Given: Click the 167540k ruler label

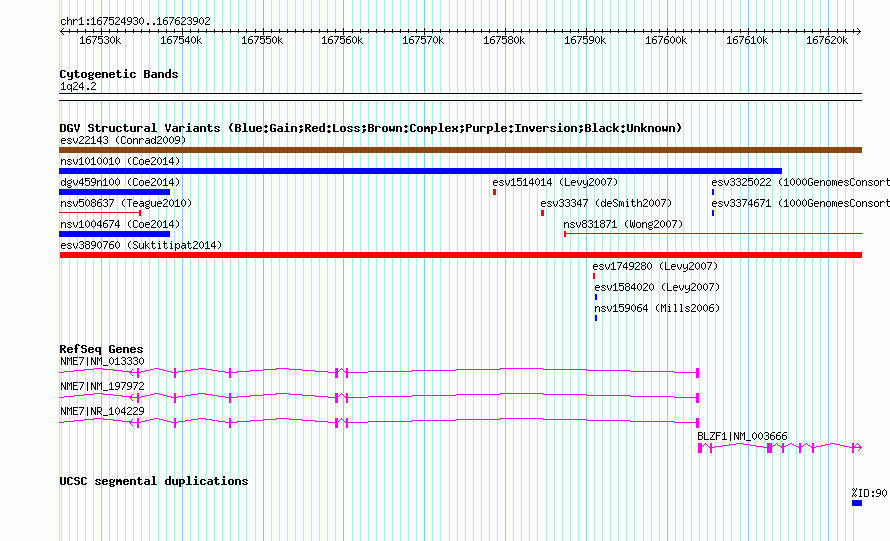Looking at the screenshot, I should click(181, 40).
